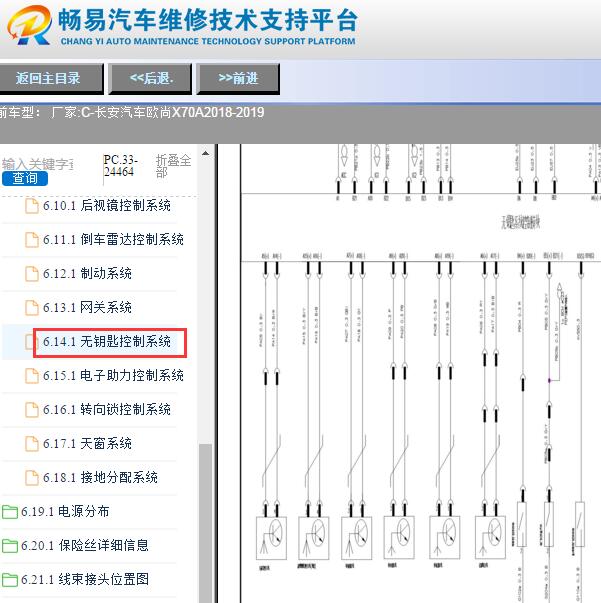The width and height of the screenshot is (601, 603).
Task: Click the 折叠全部 collapse-all link
Action: pos(173,166)
